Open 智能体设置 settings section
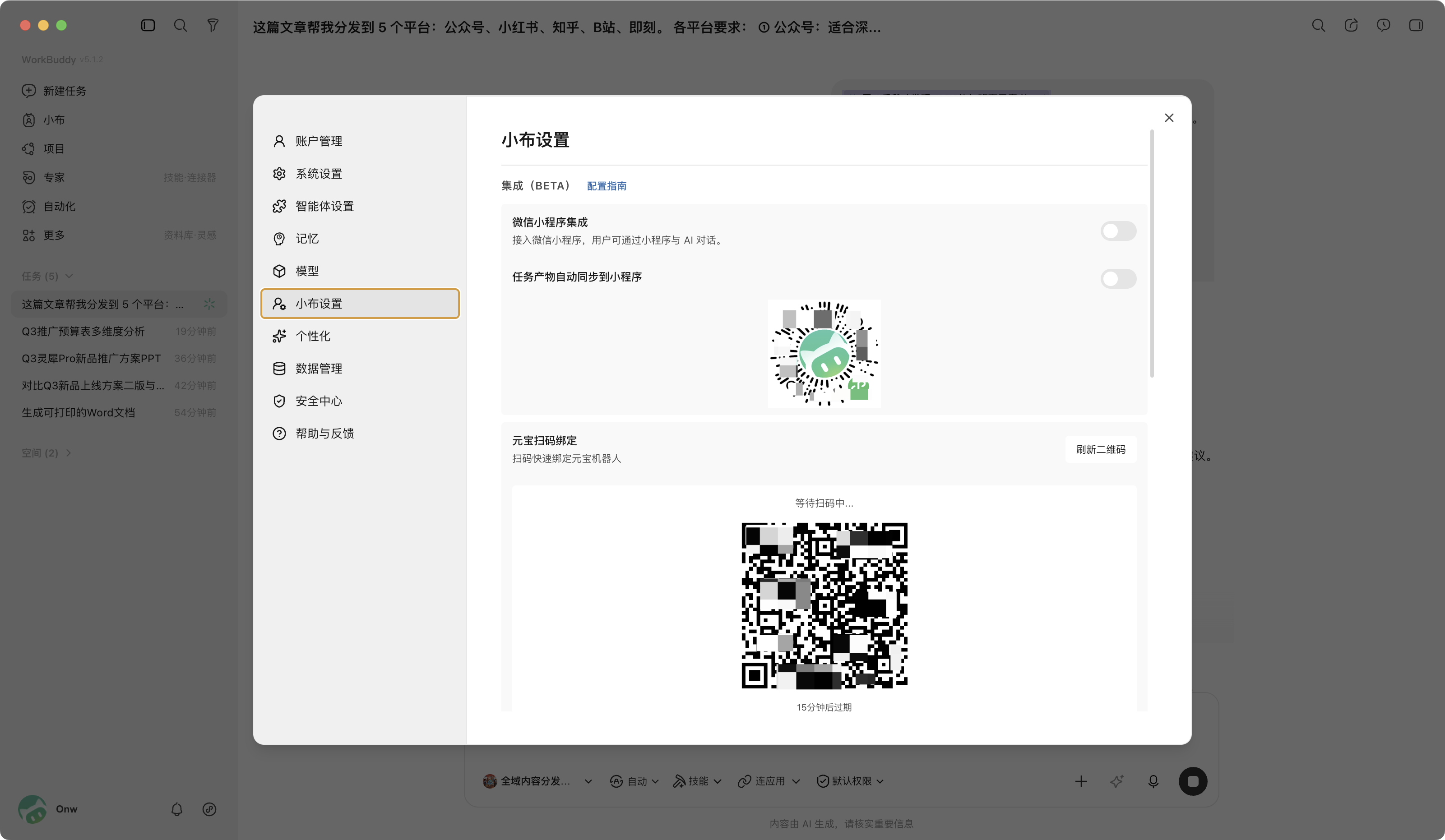 click(x=360, y=206)
